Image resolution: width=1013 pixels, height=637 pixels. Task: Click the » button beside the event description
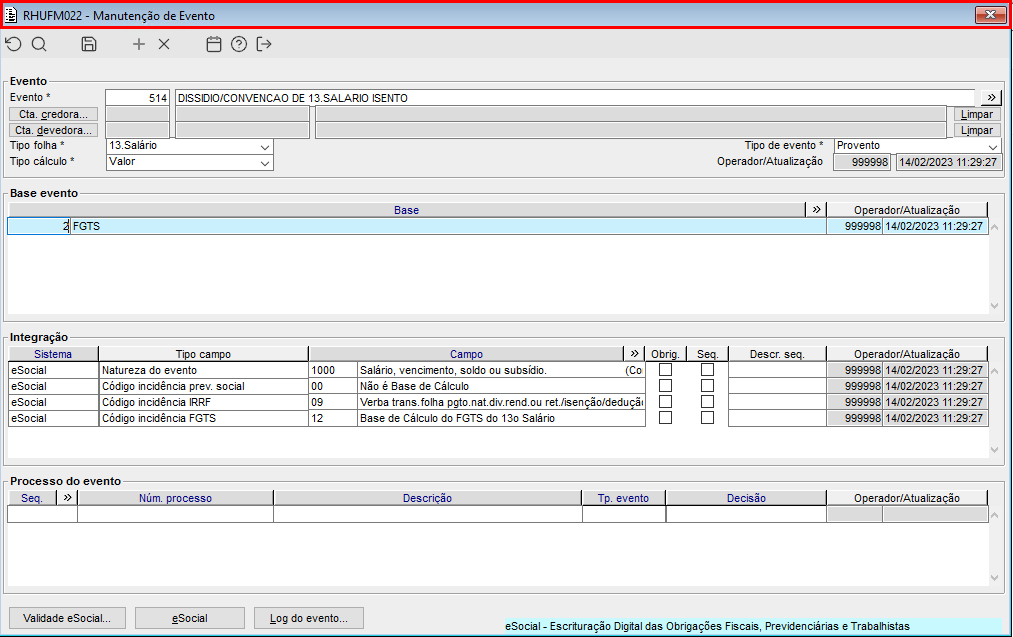tap(991, 98)
